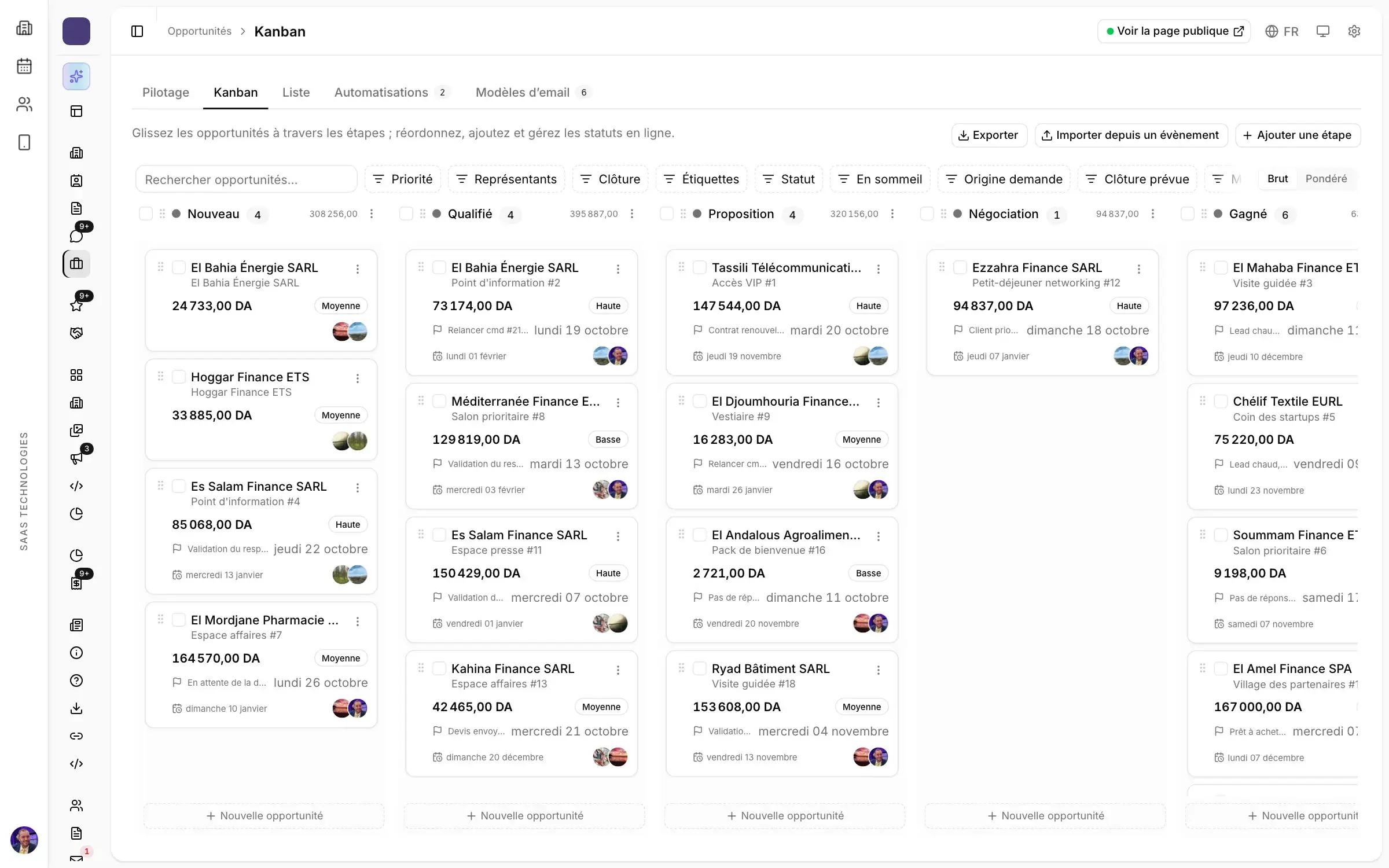The image size is (1389, 868).
Task: Switch to the Liste tab
Action: tap(296, 93)
